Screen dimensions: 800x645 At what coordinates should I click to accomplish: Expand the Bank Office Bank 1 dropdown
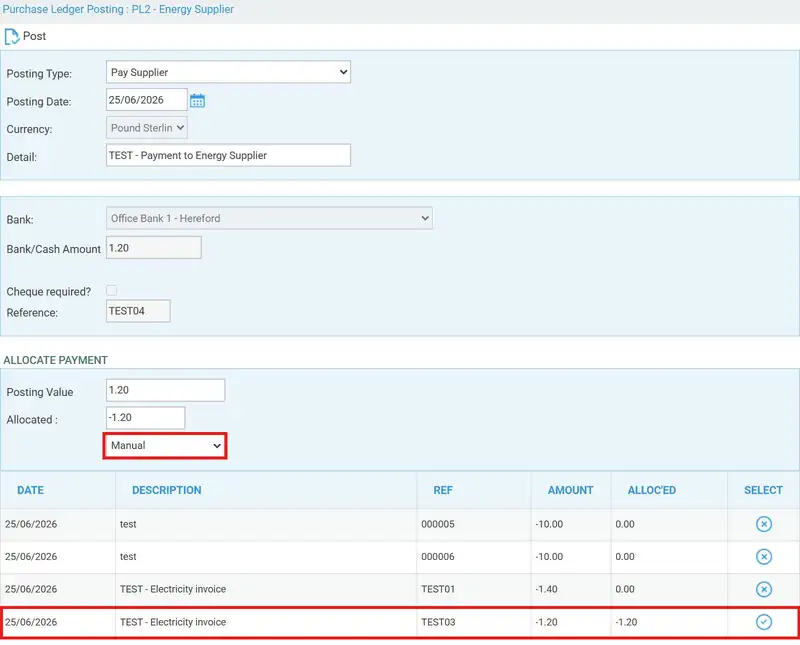269,218
